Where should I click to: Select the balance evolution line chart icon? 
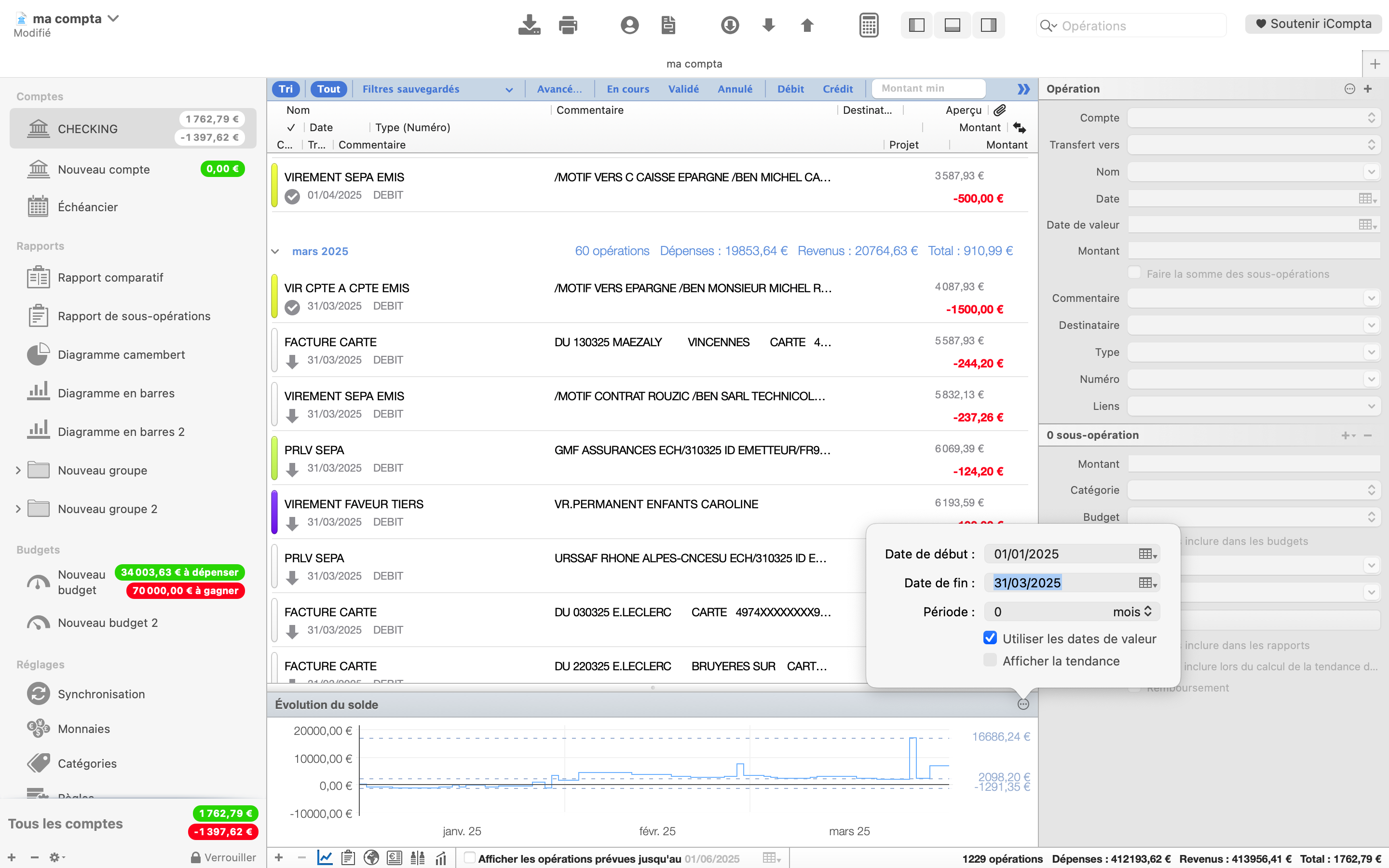point(324,858)
